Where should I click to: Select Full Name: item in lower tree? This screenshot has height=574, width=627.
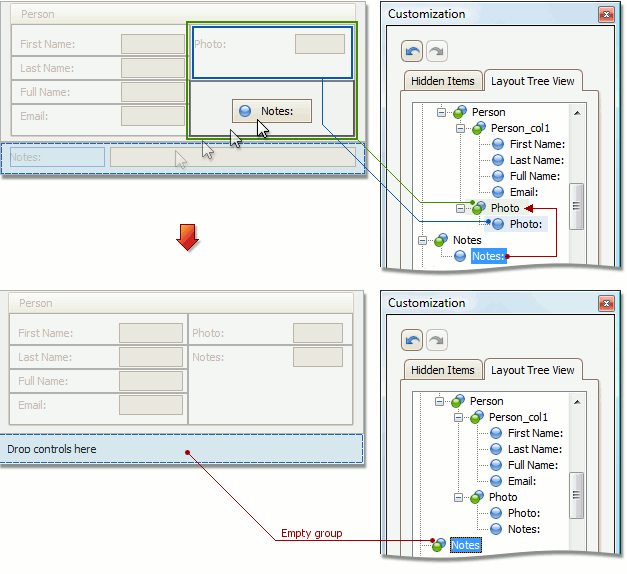[x=533, y=465]
